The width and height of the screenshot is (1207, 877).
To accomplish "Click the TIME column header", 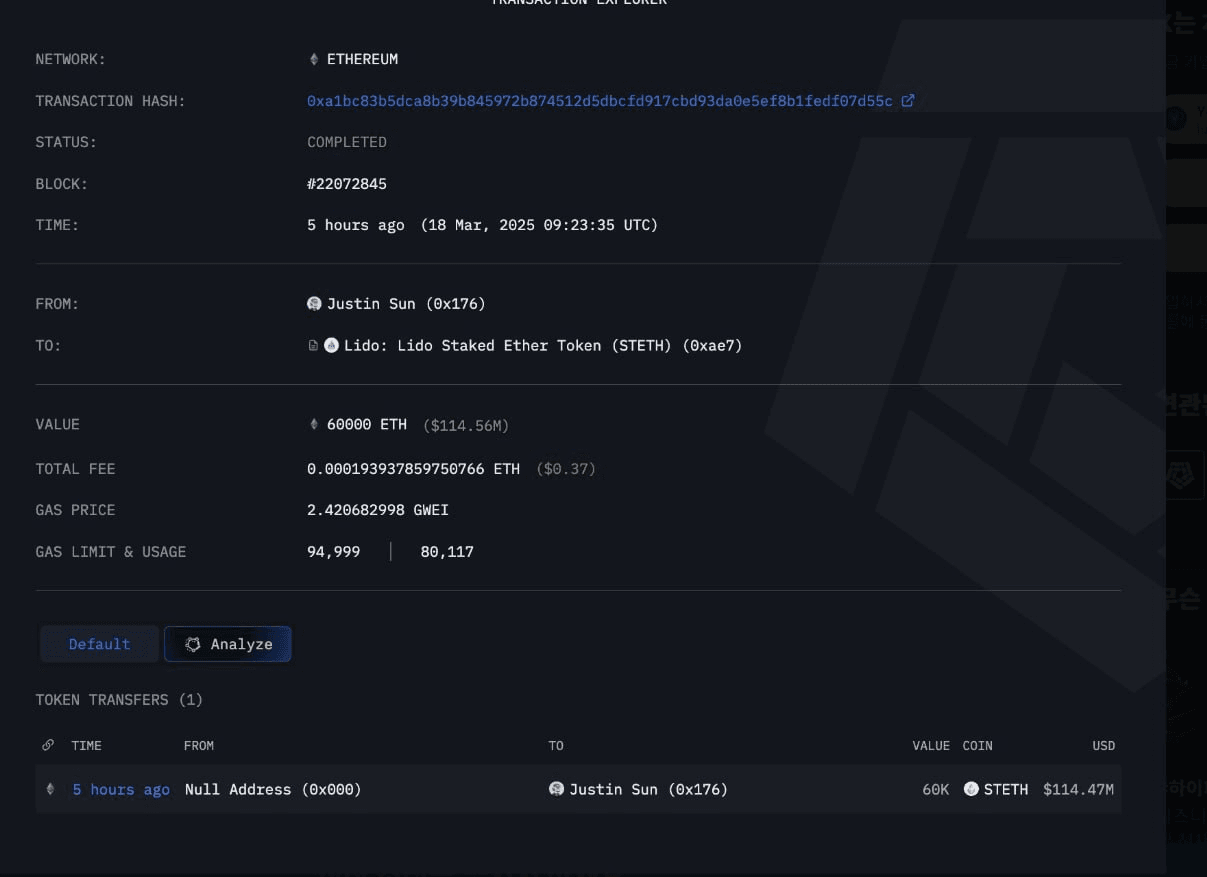I will click(86, 746).
